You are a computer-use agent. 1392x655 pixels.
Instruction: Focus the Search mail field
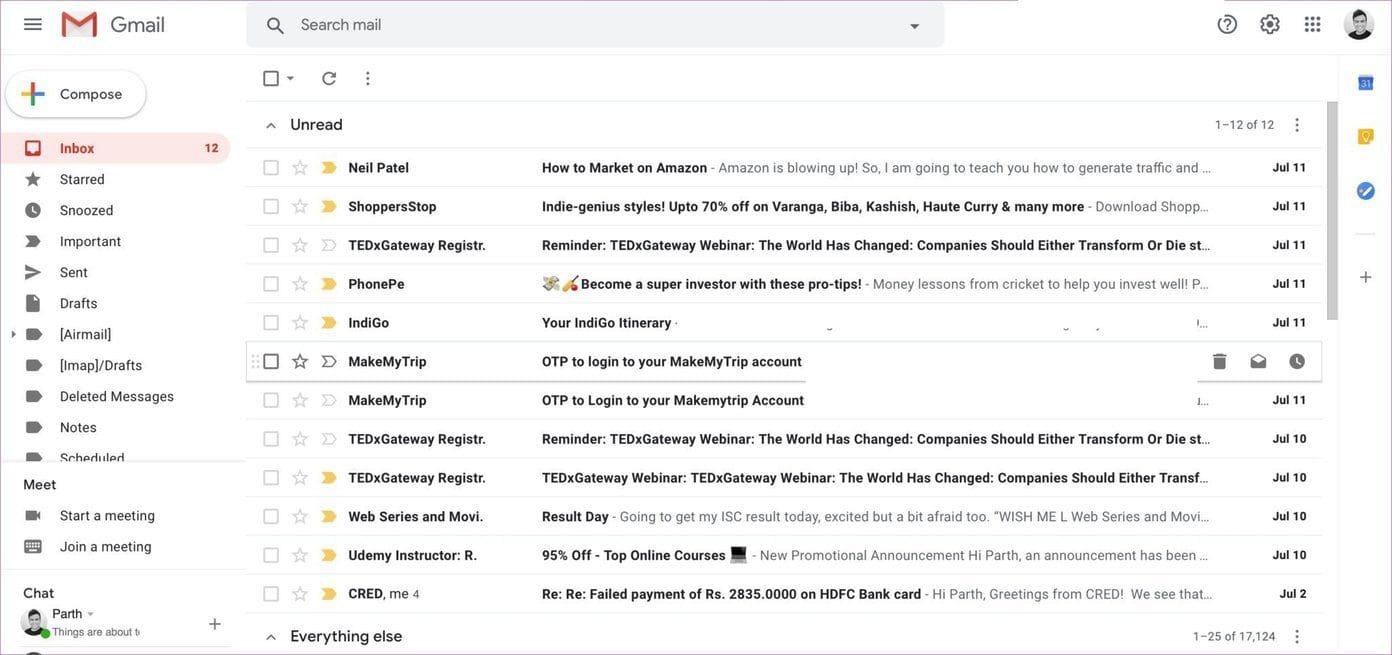pyautogui.click(x=595, y=25)
